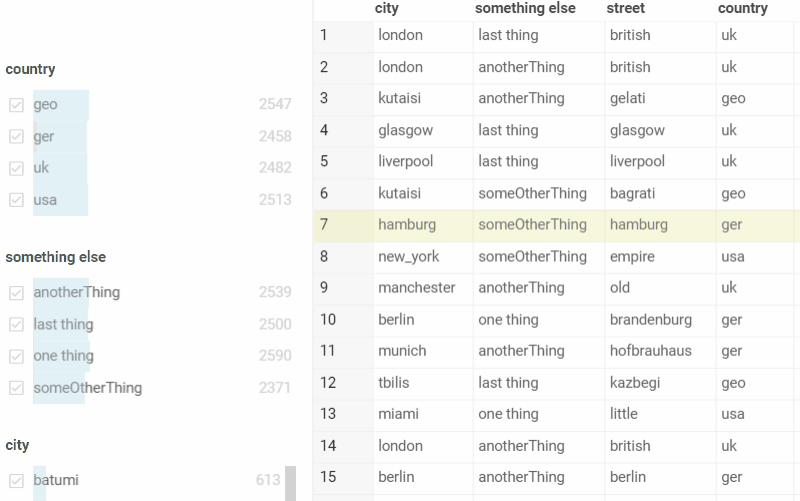Click the brandenburg street cell
The image size is (800, 501).
click(650, 320)
